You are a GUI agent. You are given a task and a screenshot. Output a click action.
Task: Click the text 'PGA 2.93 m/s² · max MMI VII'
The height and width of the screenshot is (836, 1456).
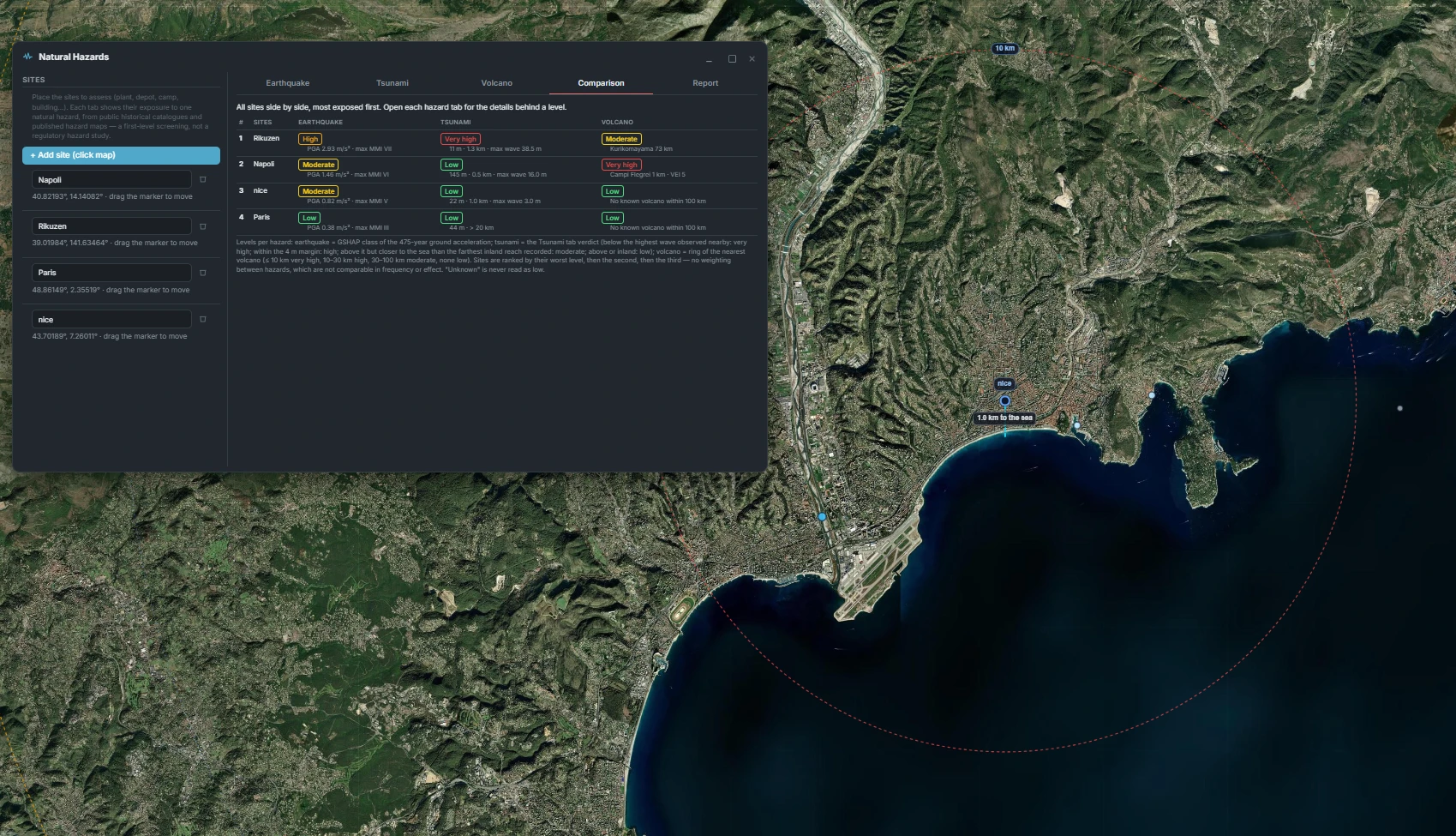click(x=349, y=148)
